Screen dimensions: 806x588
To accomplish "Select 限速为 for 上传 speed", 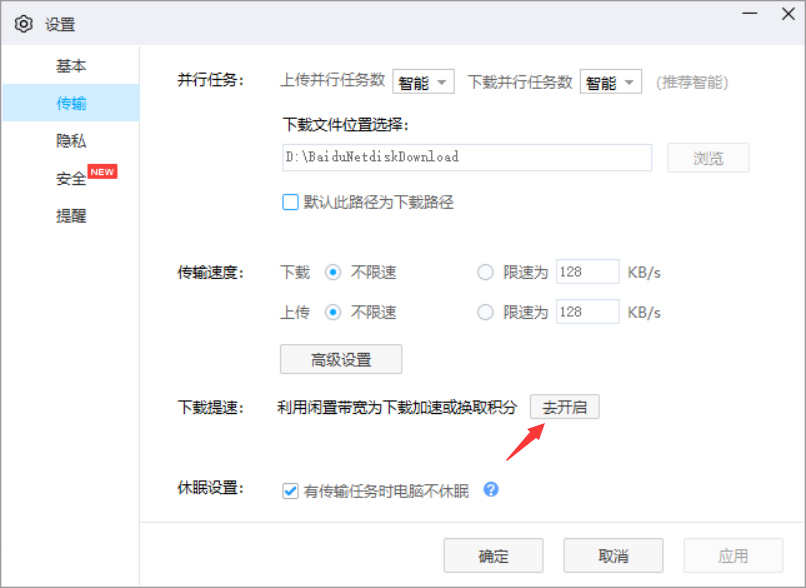I will click(x=485, y=312).
